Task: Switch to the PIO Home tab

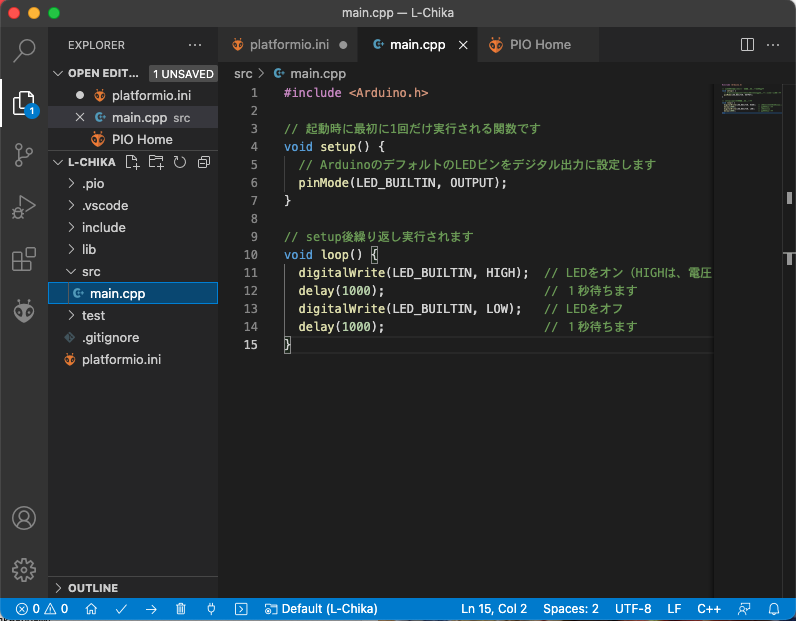Action: [539, 45]
